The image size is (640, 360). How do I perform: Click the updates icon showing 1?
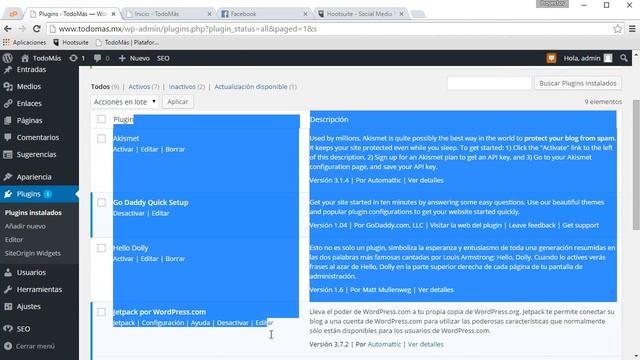[x=77, y=58]
